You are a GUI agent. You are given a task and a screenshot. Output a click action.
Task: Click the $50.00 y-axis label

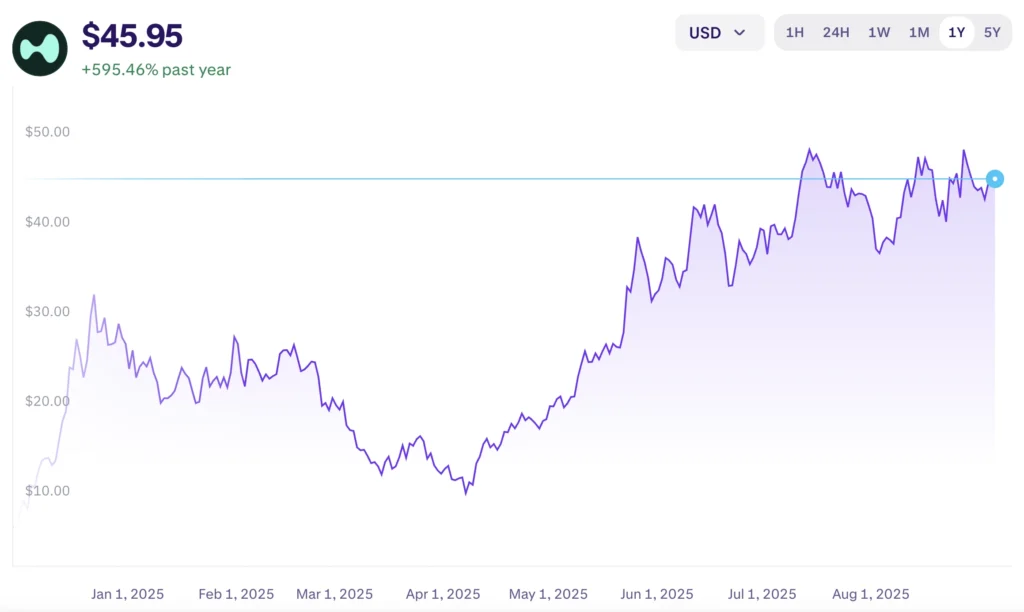[47, 132]
